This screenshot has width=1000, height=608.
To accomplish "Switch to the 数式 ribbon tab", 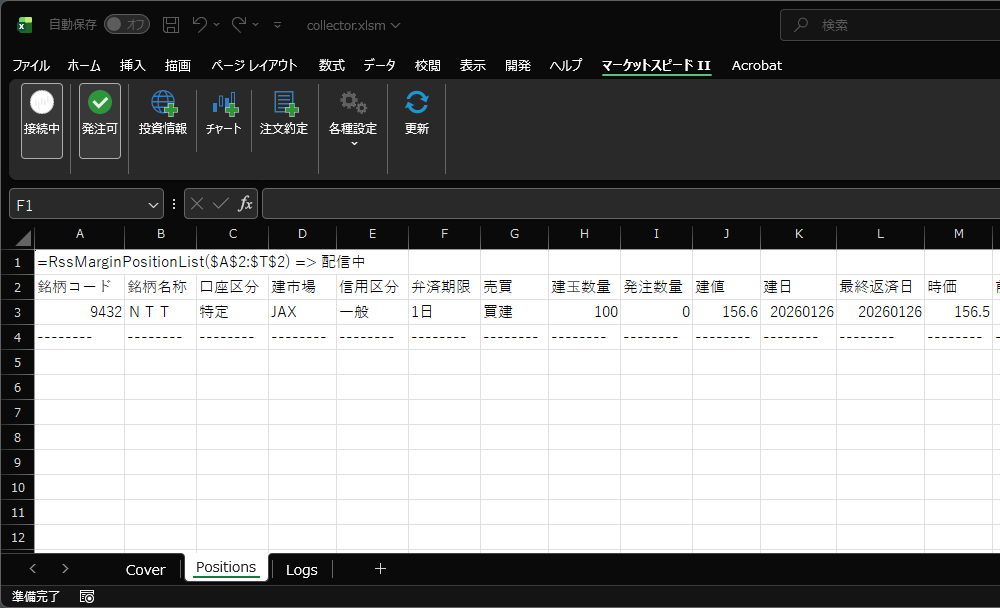I will [332, 65].
